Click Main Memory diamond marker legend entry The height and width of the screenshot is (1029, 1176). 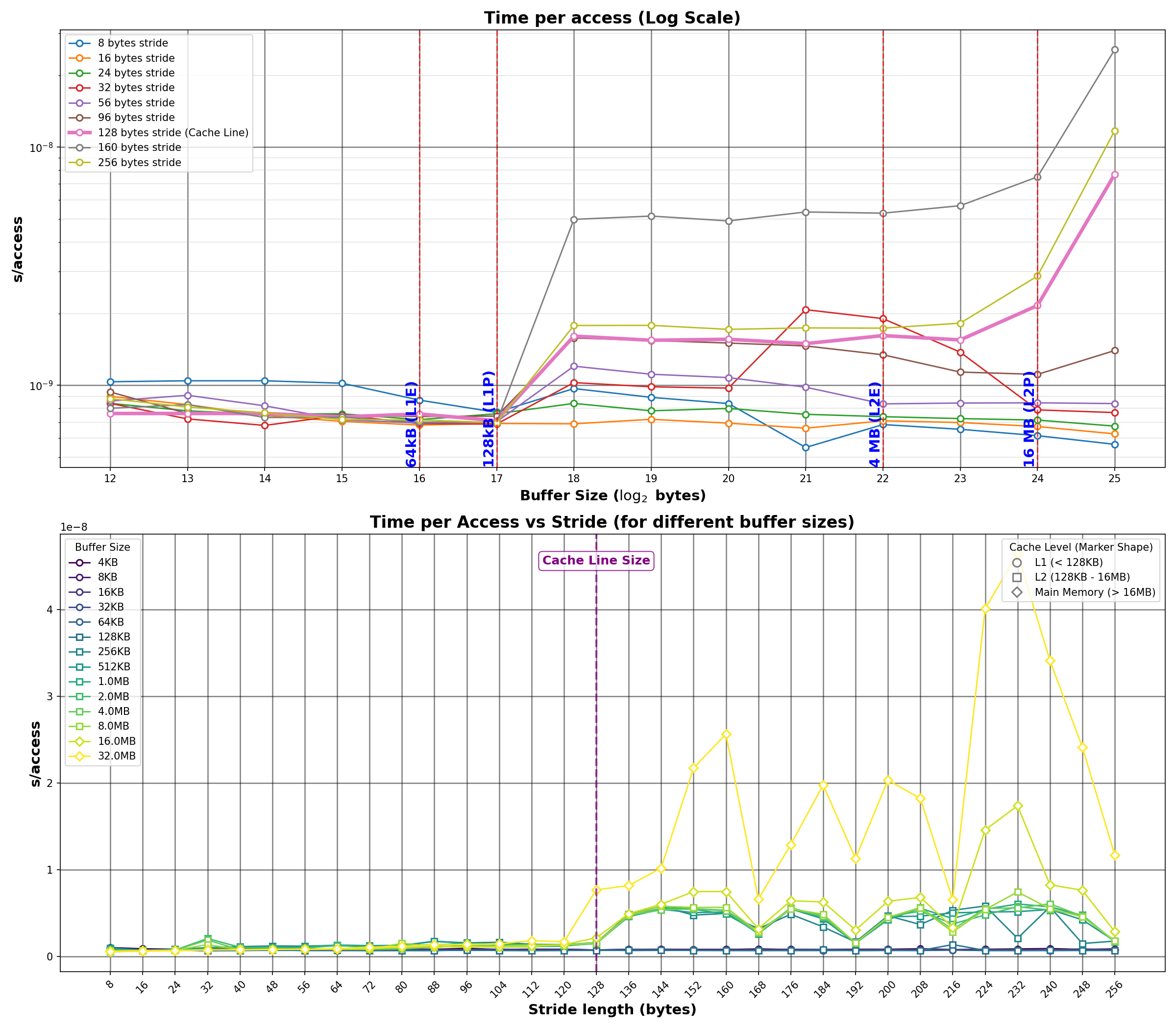click(x=1017, y=592)
